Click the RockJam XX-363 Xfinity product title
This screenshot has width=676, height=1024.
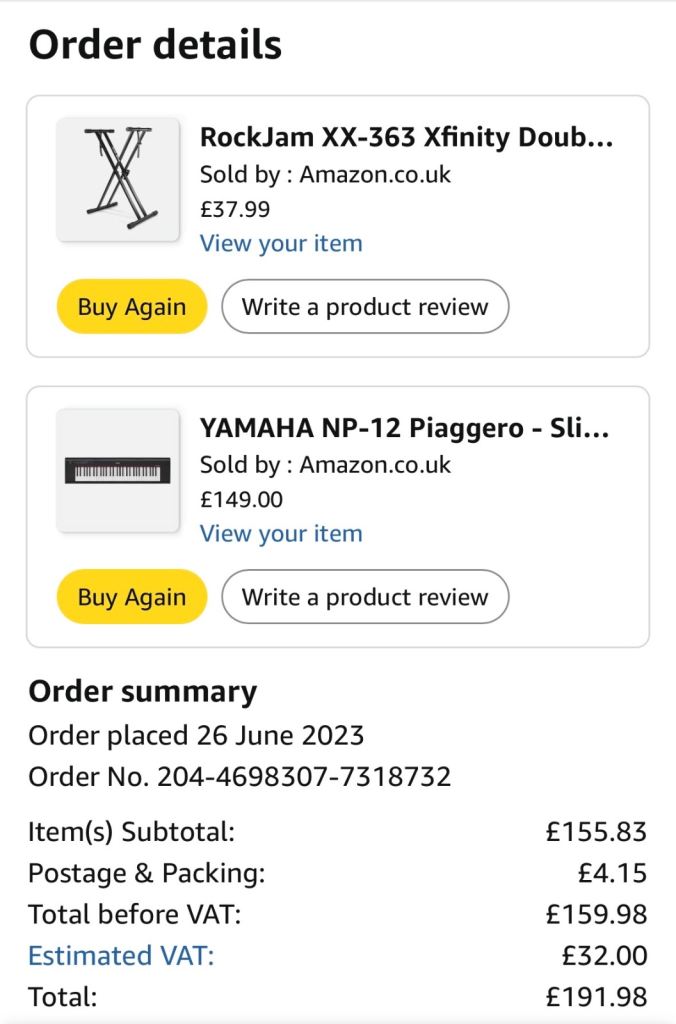[406, 137]
